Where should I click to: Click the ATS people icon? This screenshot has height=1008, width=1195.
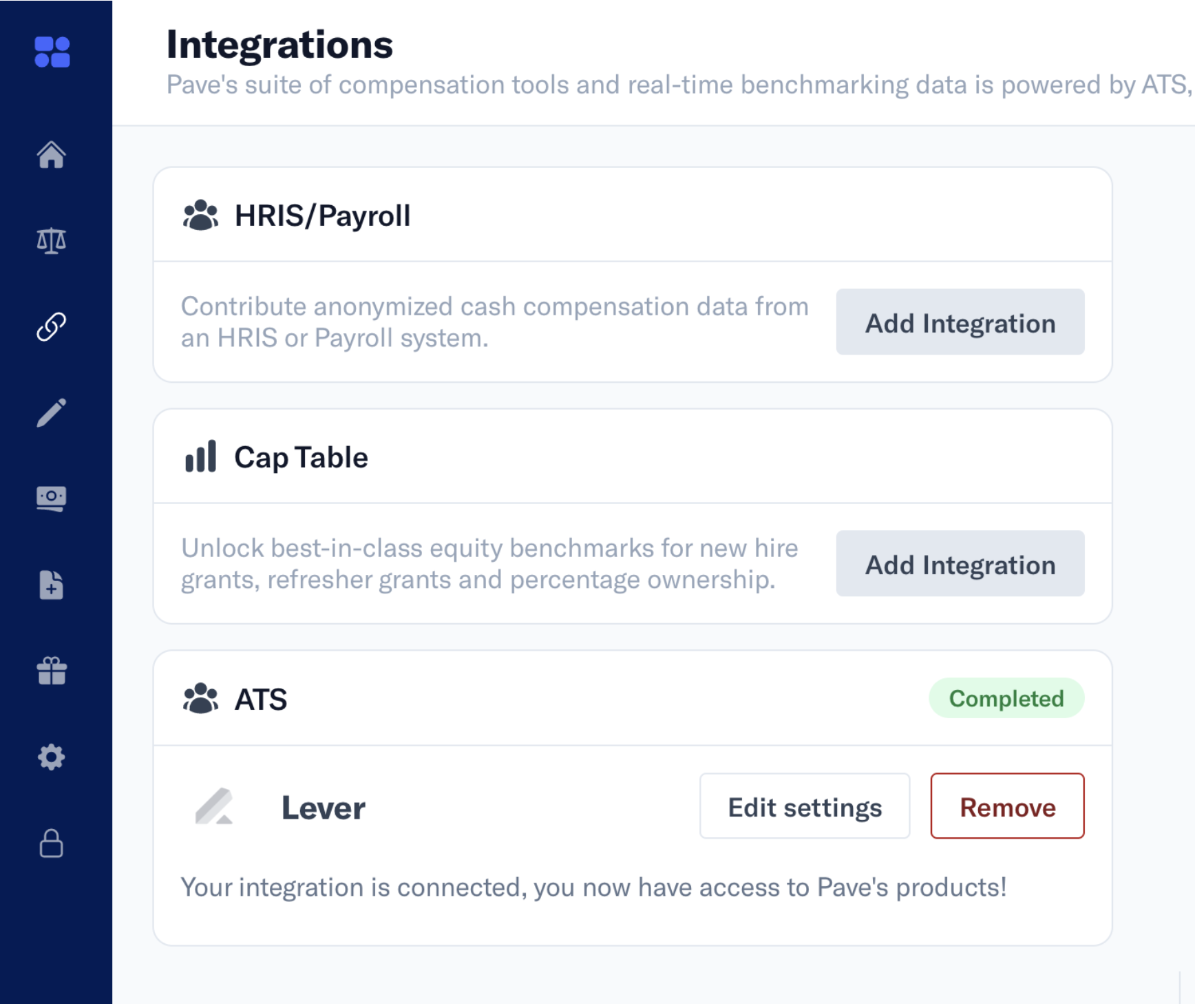200,699
